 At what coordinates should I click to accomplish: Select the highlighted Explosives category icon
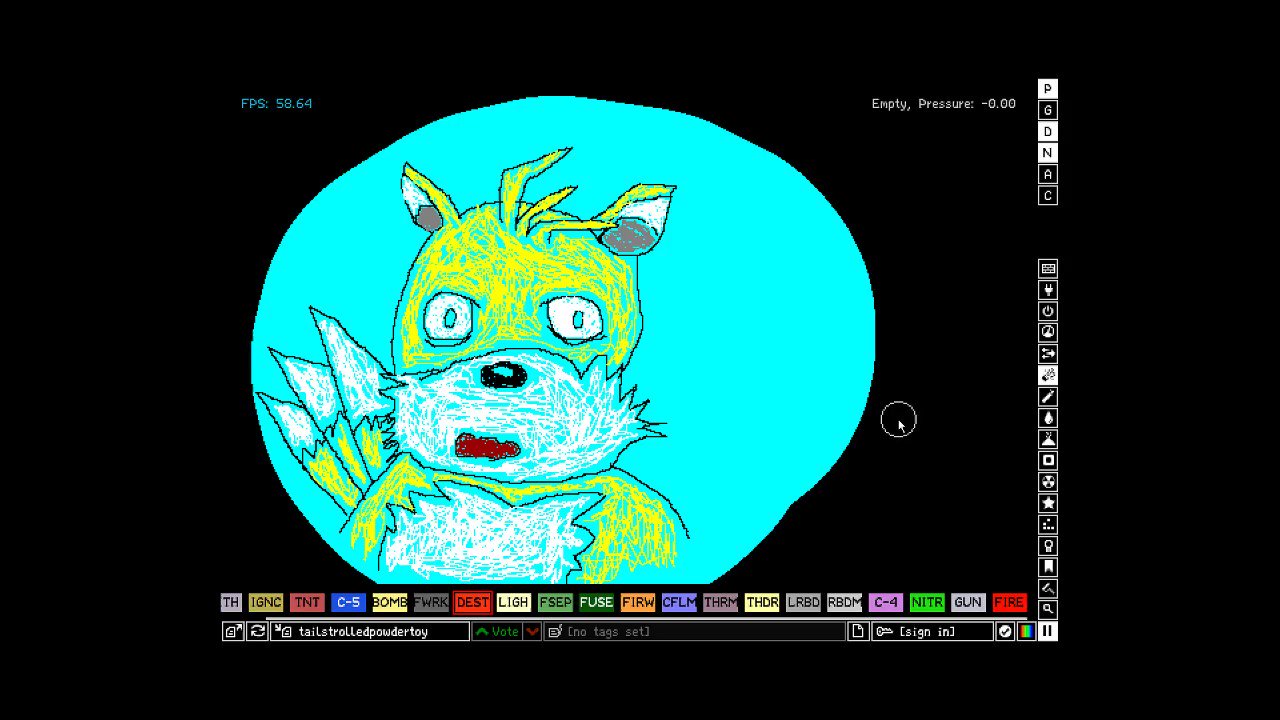click(x=1048, y=375)
